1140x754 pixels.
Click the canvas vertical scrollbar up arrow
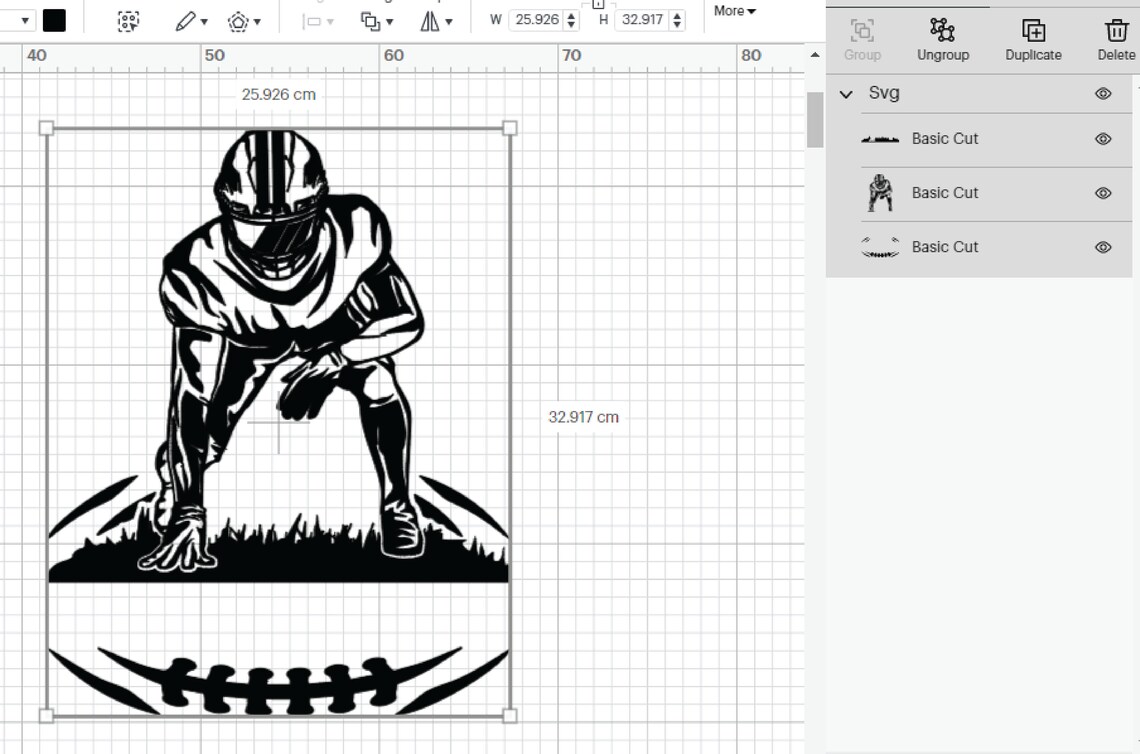pos(814,55)
